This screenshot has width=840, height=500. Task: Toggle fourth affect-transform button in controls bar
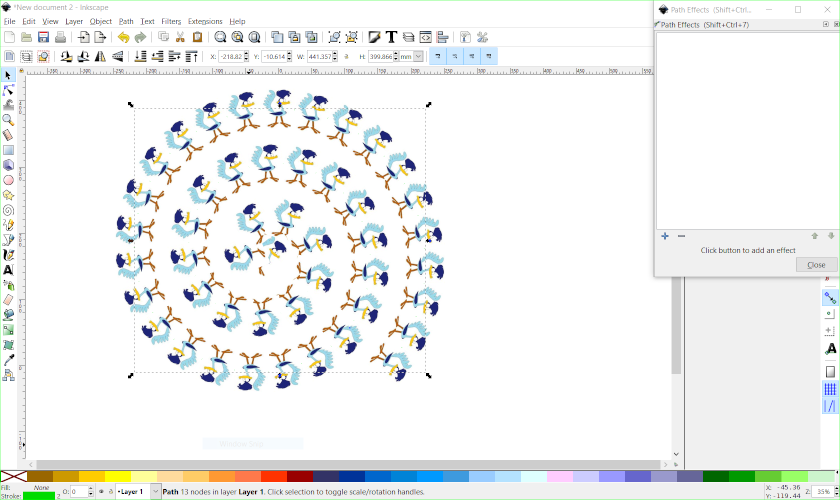(489, 56)
